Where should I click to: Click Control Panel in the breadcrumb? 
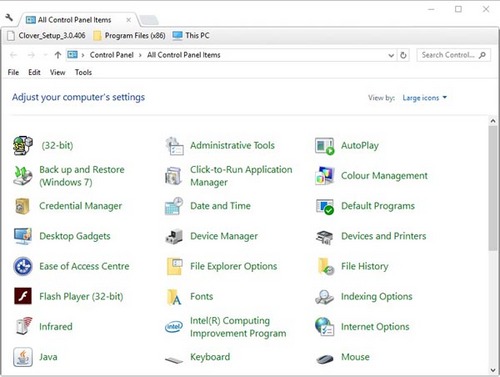pyautogui.click(x=112, y=55)
